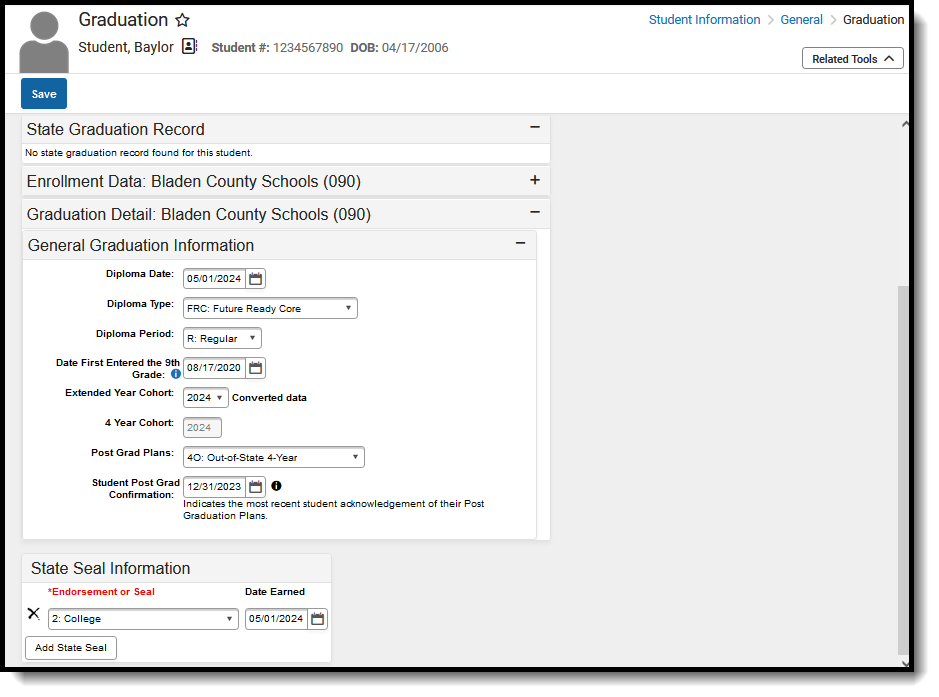The image size is (939, 697).
Task: Open calendar picker for Date First Entered 9th Grade
Action: (256, 368)
